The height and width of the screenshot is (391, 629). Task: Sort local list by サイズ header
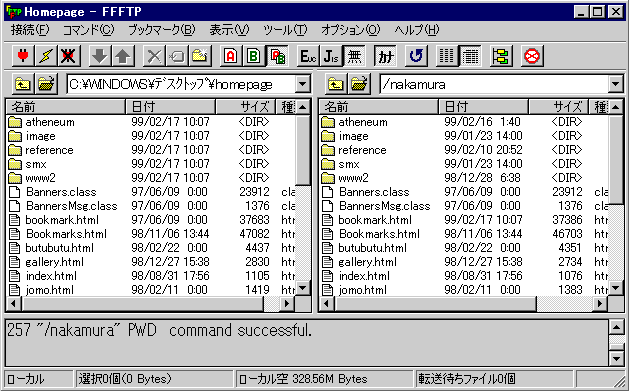click(x=246, y=107)
